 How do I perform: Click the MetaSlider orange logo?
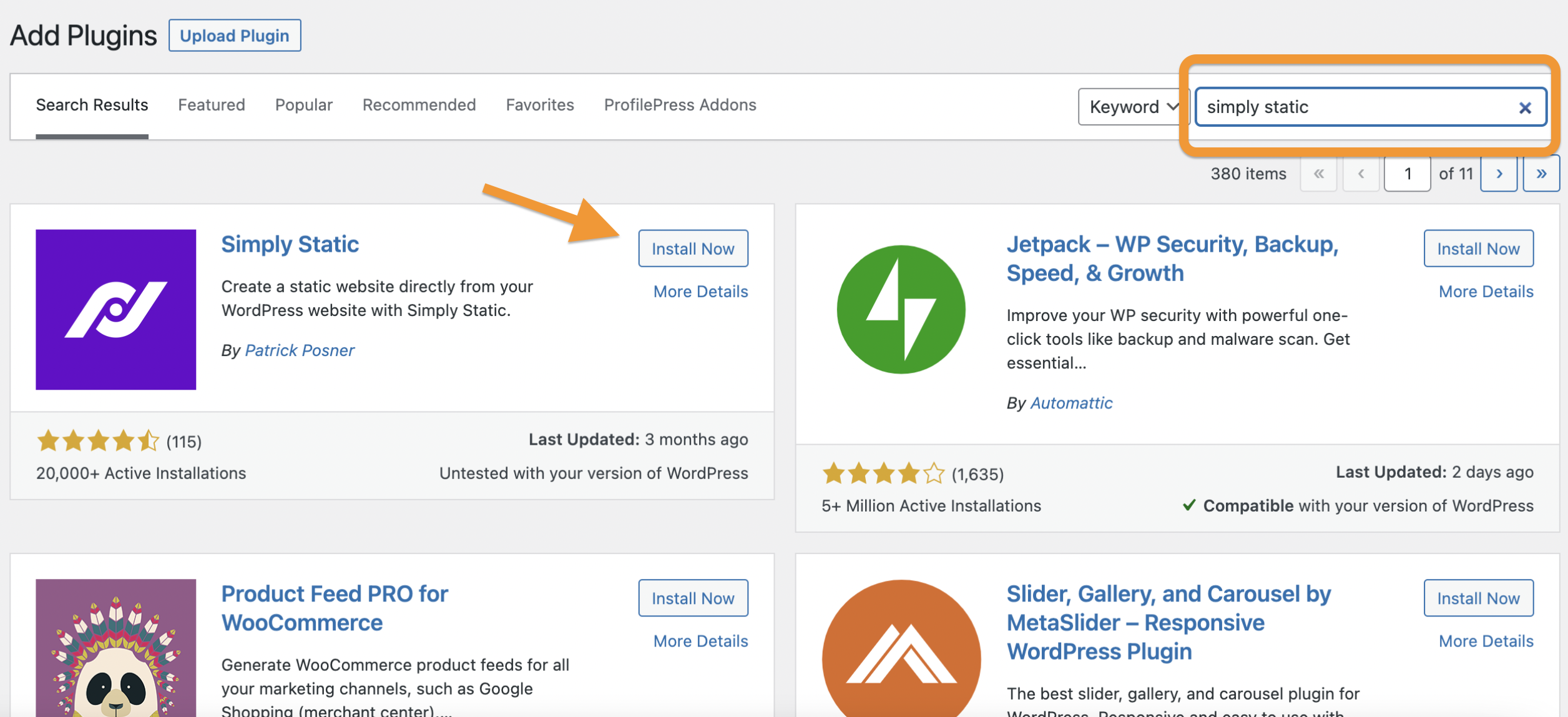pyautogui.click(x=901, y=648)
